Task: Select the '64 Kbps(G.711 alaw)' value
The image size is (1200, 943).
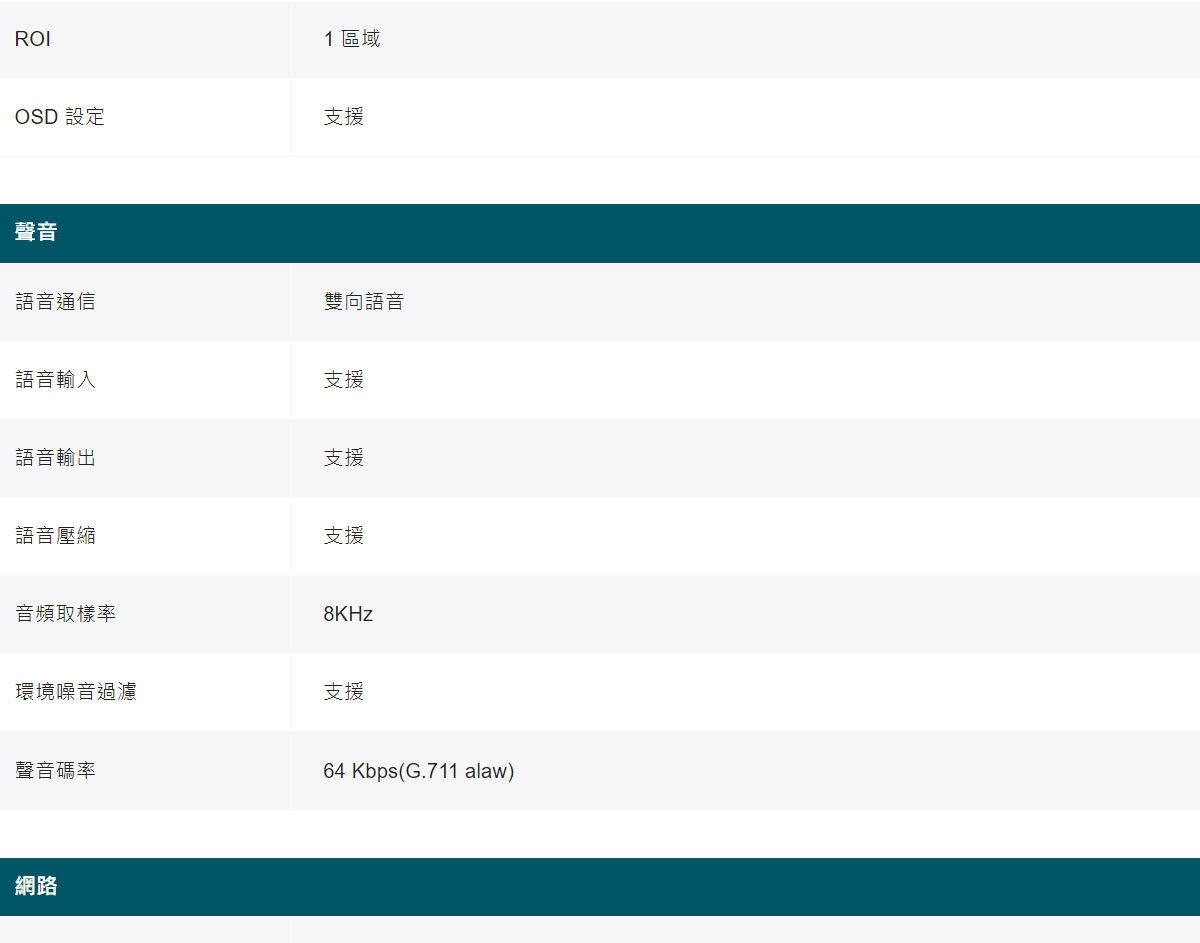Action: (418, 771)
